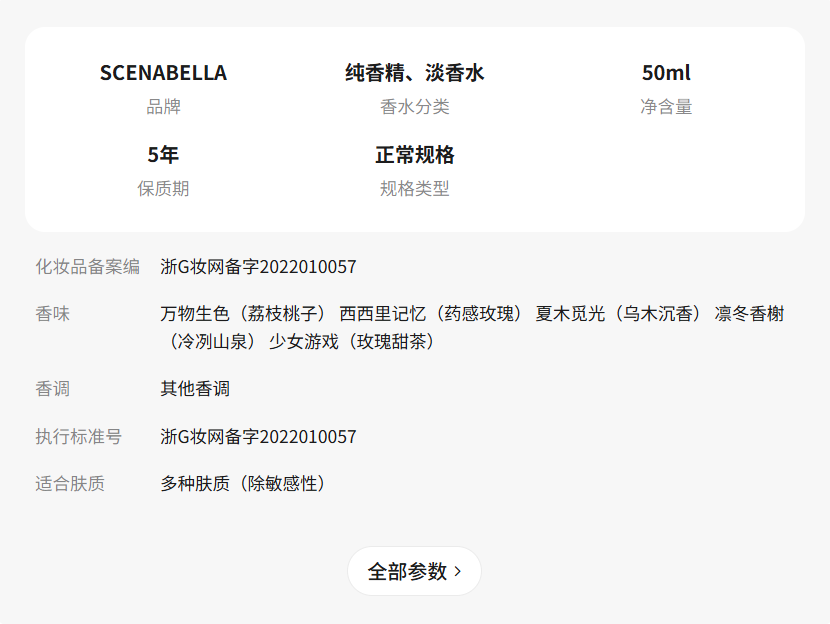This screenshot has width=830, height=624.
Task: Click the 其他香调 value
Action: [195, 388]
